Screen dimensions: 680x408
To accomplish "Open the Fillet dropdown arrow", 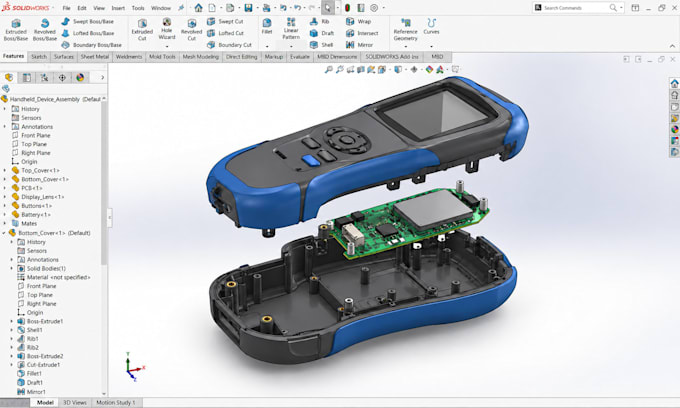I will click(267, 46).
